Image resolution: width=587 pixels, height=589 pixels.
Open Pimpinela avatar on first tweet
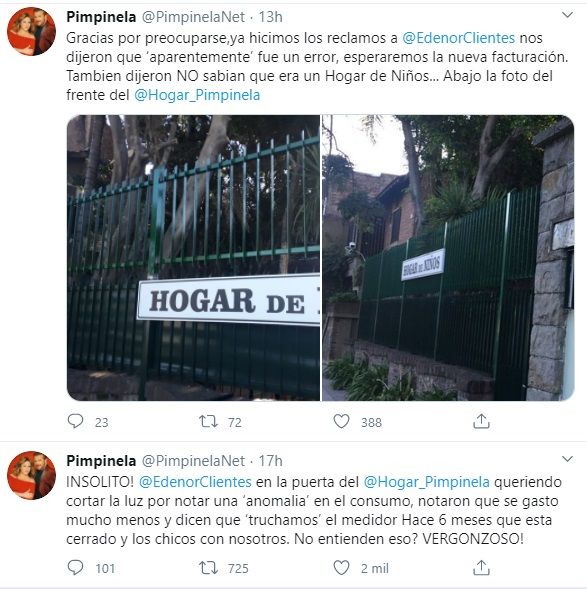(32, 32)
